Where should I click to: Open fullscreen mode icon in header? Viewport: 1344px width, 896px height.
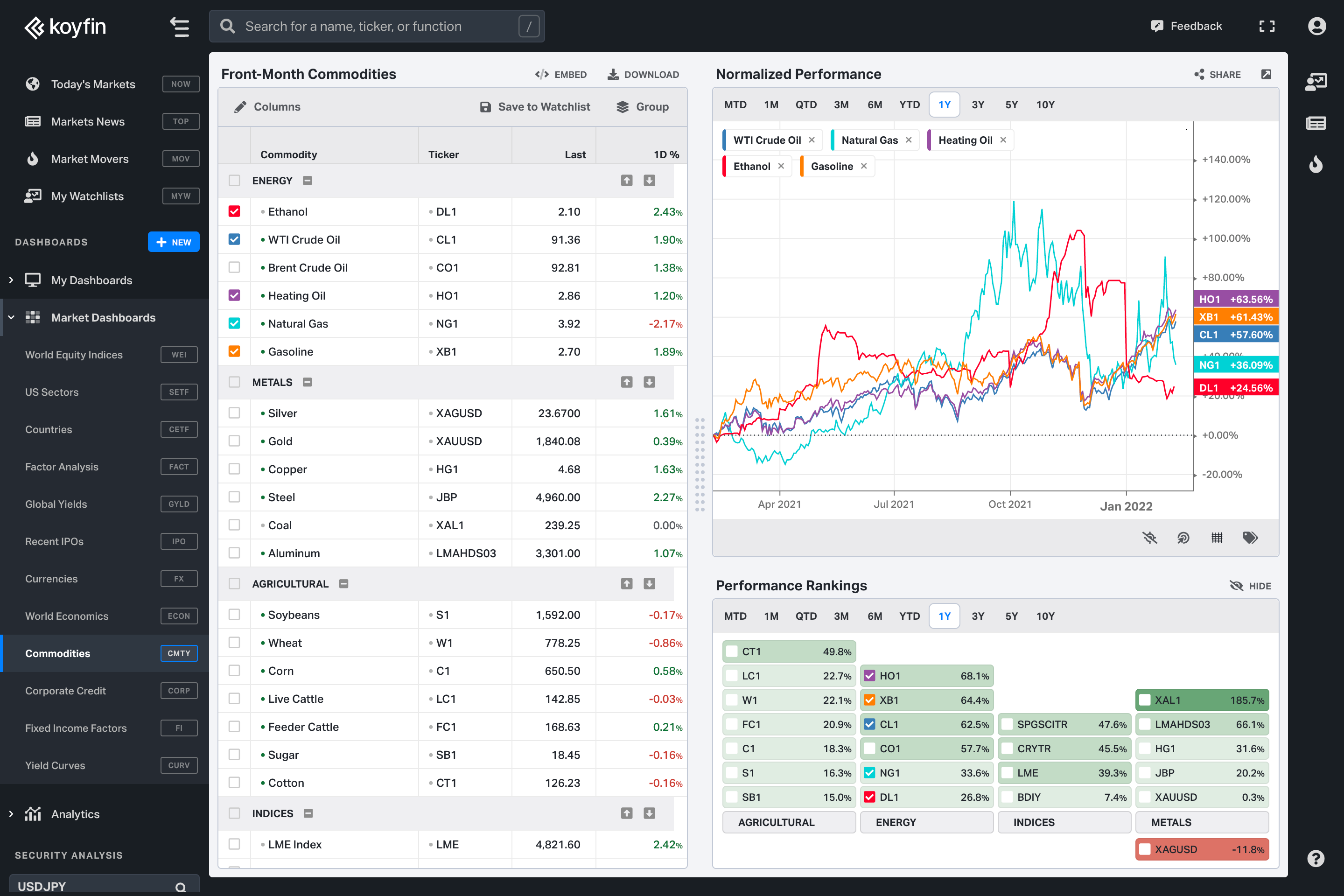(x=1267, y=26)
